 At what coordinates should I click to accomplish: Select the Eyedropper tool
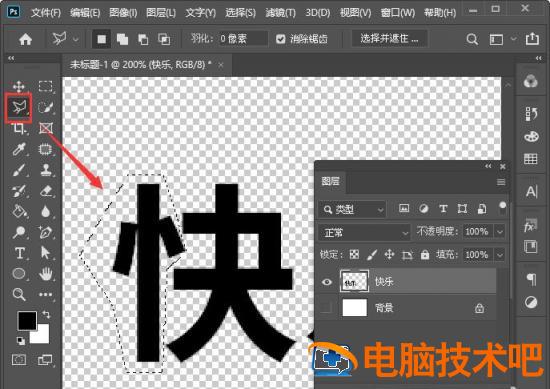(19, 149)
